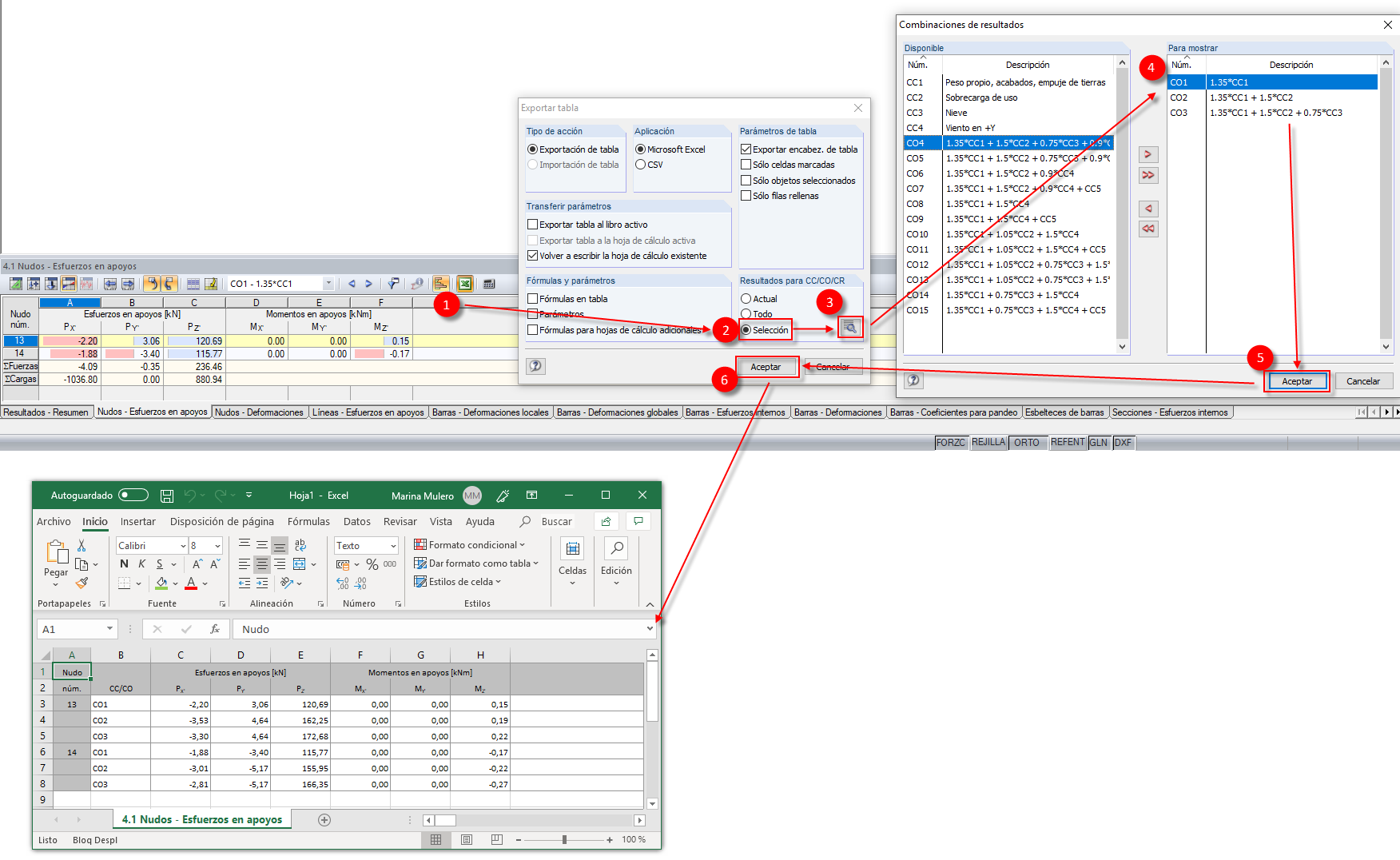Switch to the Barras - Esfuerzos internos tab
Viewport: 1400px width, 860px height.
point(735,412)
